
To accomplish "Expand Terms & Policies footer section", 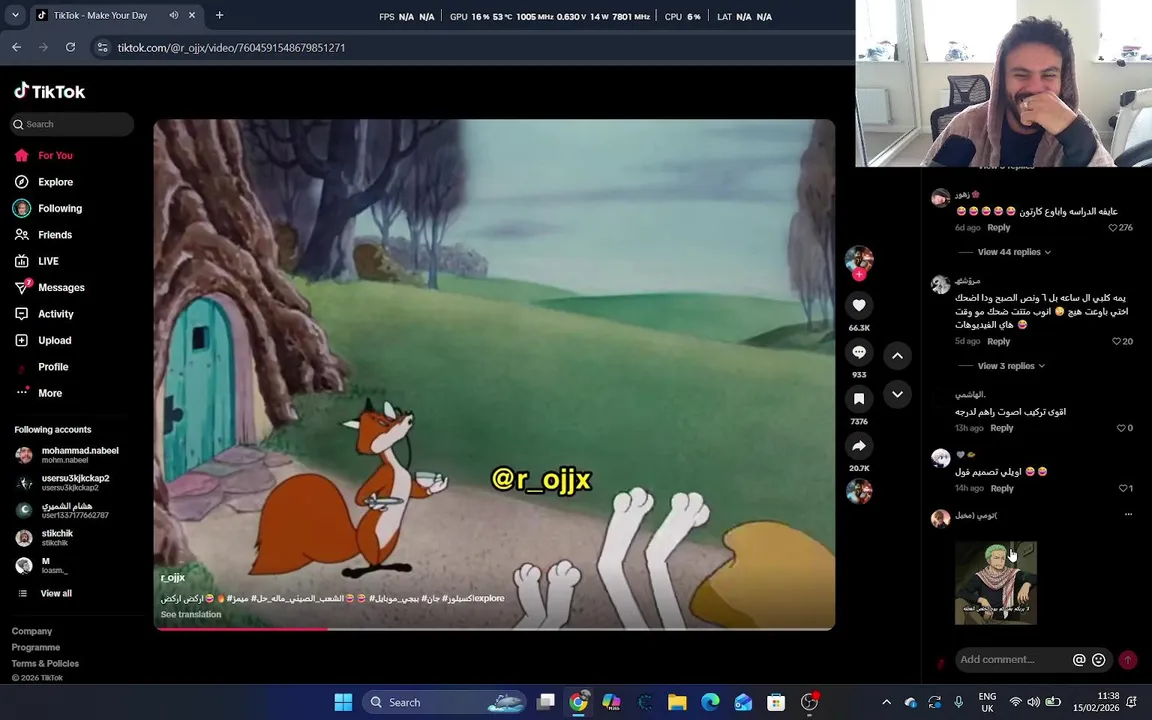I will 45,663.
